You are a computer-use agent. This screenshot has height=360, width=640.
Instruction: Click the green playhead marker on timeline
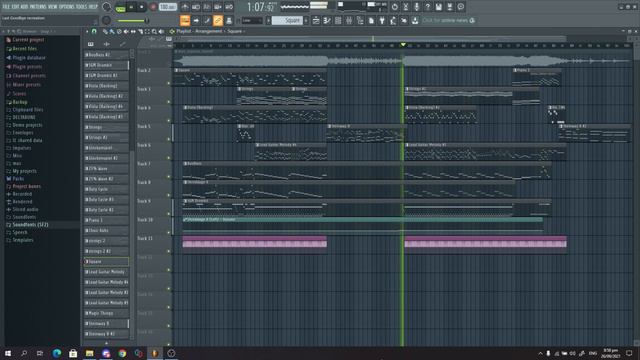click(403, 44)
